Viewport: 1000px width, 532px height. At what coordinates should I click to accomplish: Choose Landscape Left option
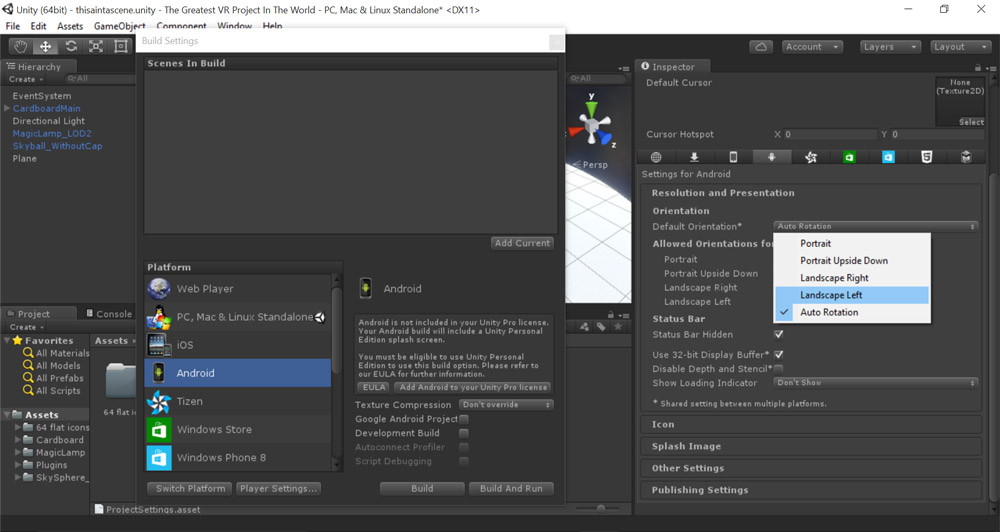tap(851, 295)
